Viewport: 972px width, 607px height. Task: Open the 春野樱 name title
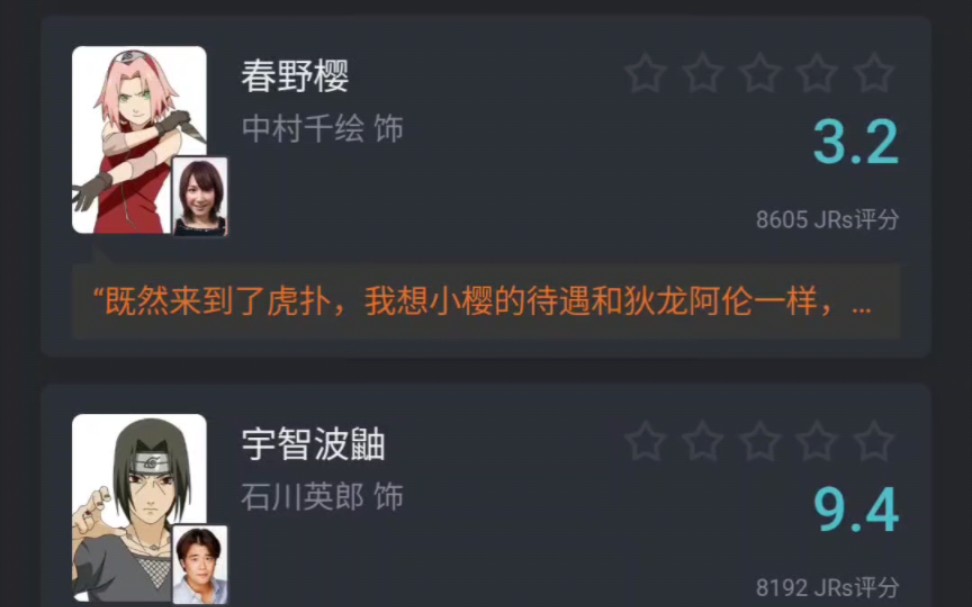pos(295,76)
